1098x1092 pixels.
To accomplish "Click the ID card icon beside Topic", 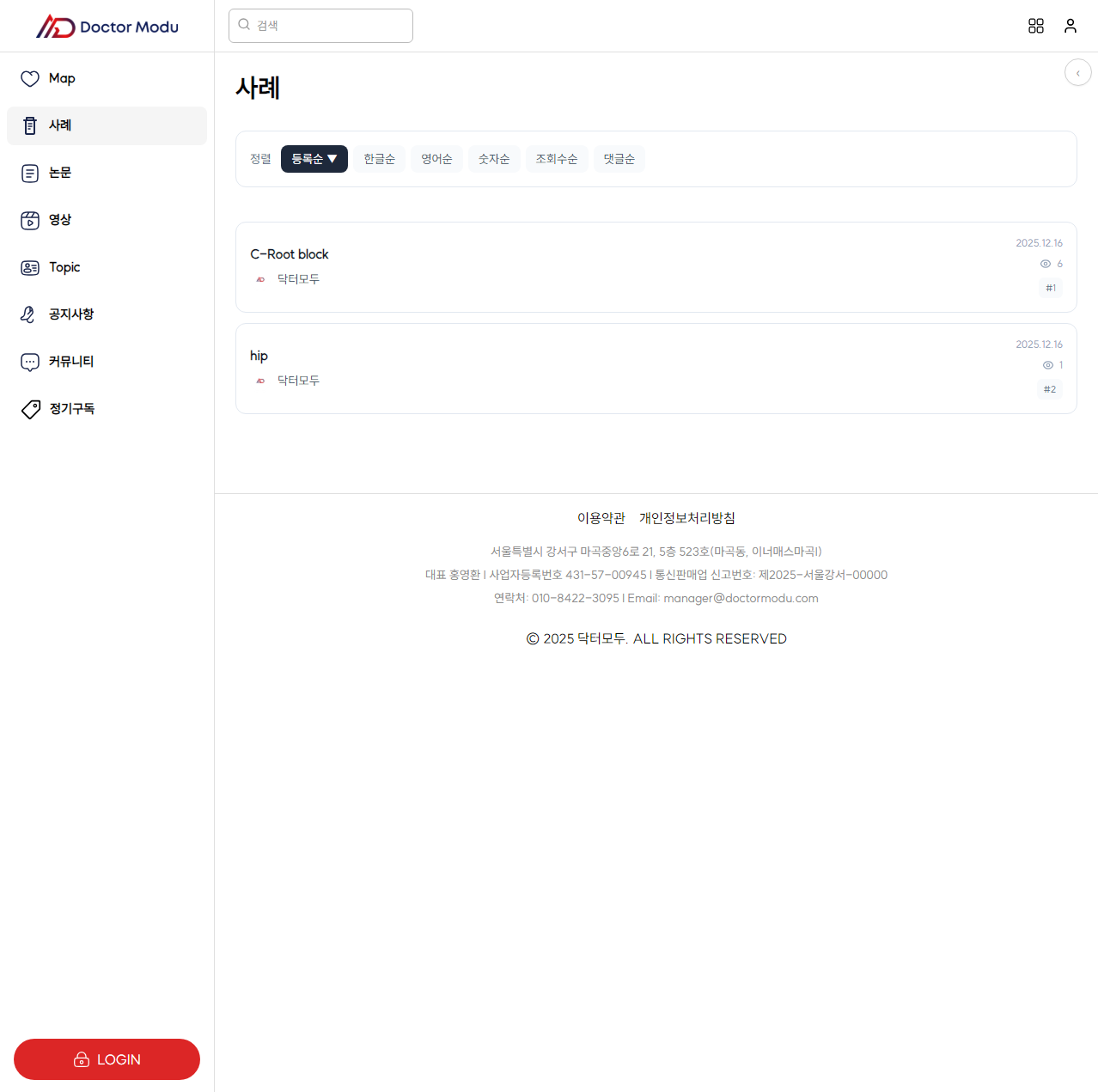I will (x=30, y=268).
